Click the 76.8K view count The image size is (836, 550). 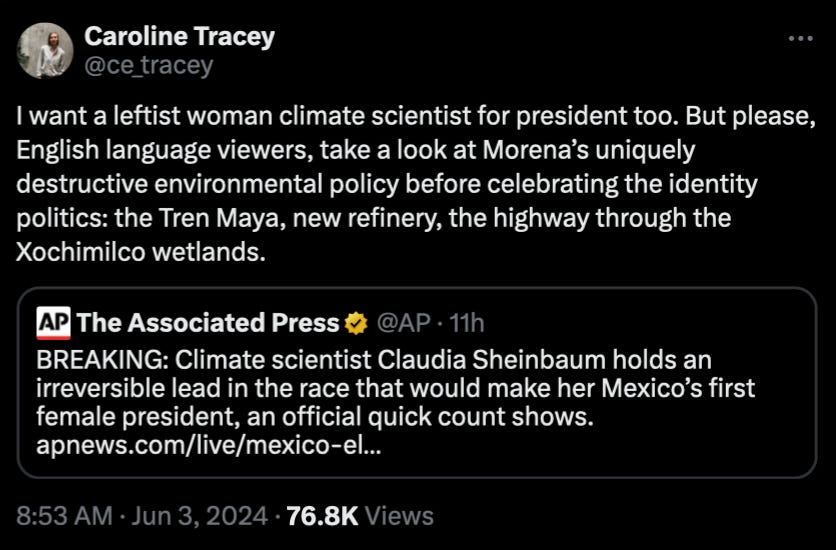322,516
